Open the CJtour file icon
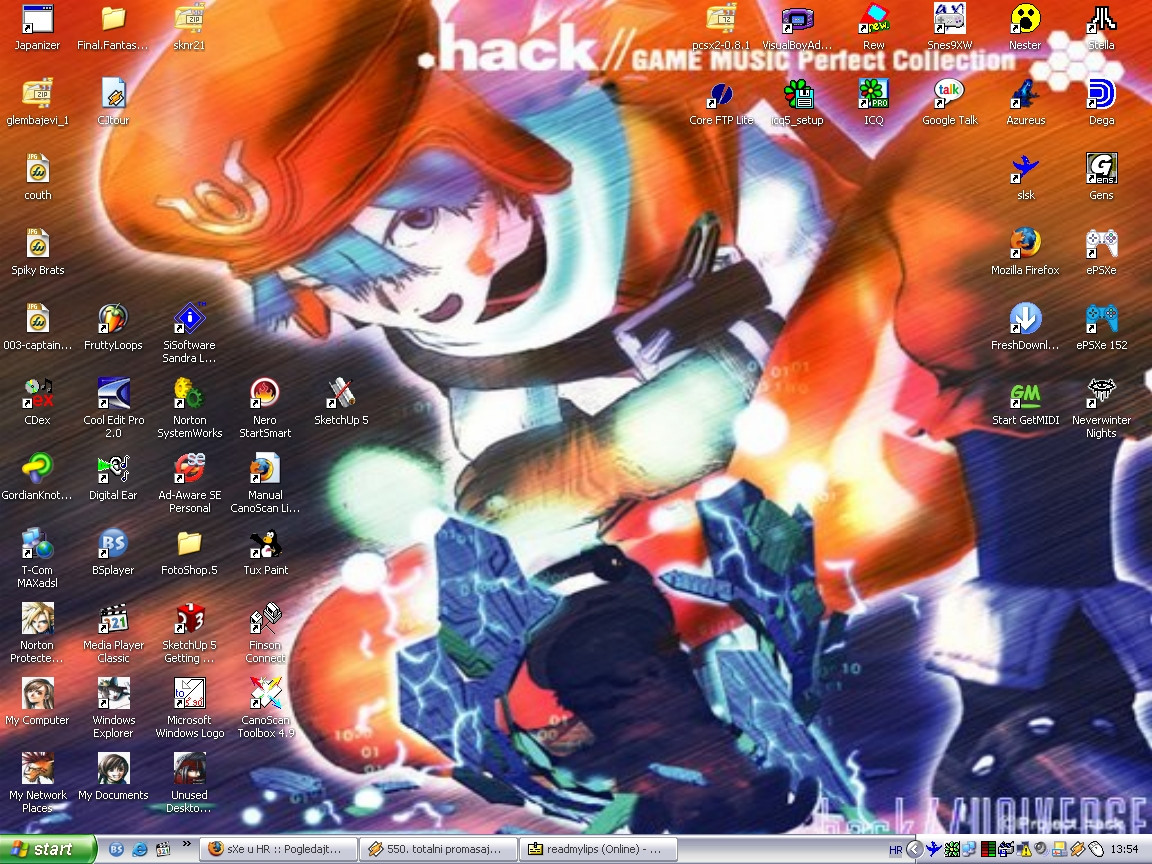 [x=113, y=102]
